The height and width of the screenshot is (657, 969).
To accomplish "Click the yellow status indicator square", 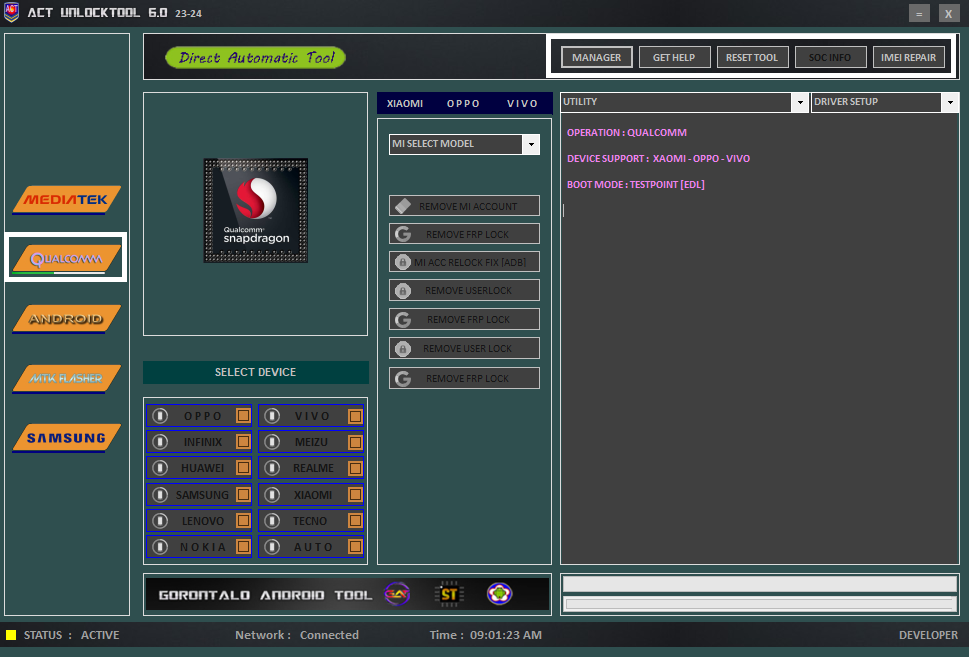I will 11,635.
